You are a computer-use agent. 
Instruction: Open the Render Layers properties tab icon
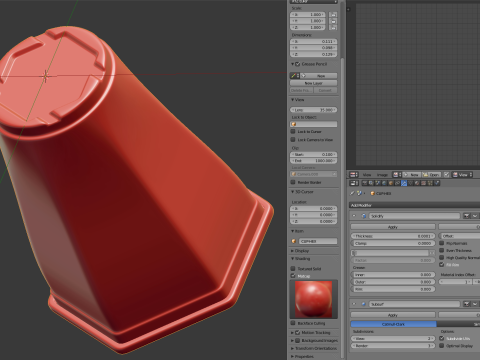(x=371, y=183)
